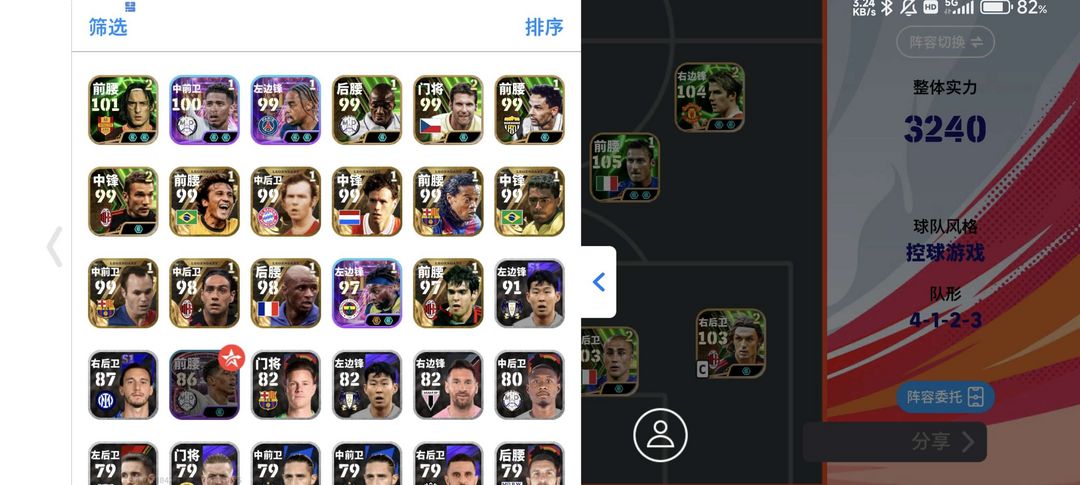The image size is (1080, 485).
Task: Go to the previous page with the left gray arrow
Action: 55,247
